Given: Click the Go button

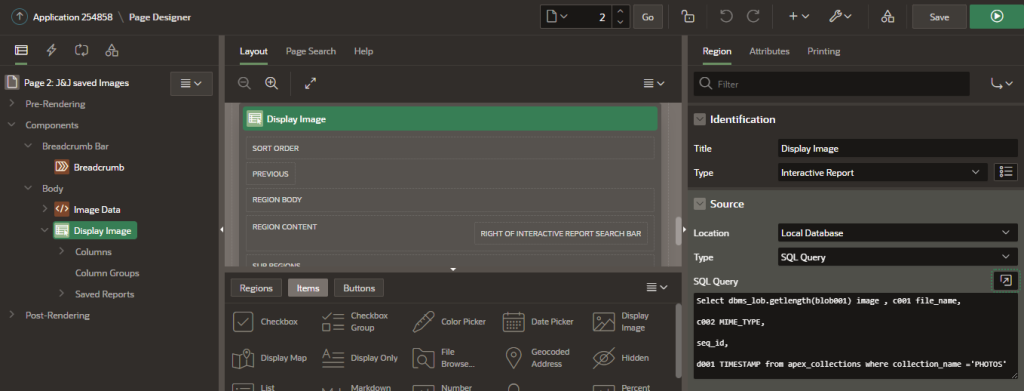Looking at the screenshot, I should [647, 17].
